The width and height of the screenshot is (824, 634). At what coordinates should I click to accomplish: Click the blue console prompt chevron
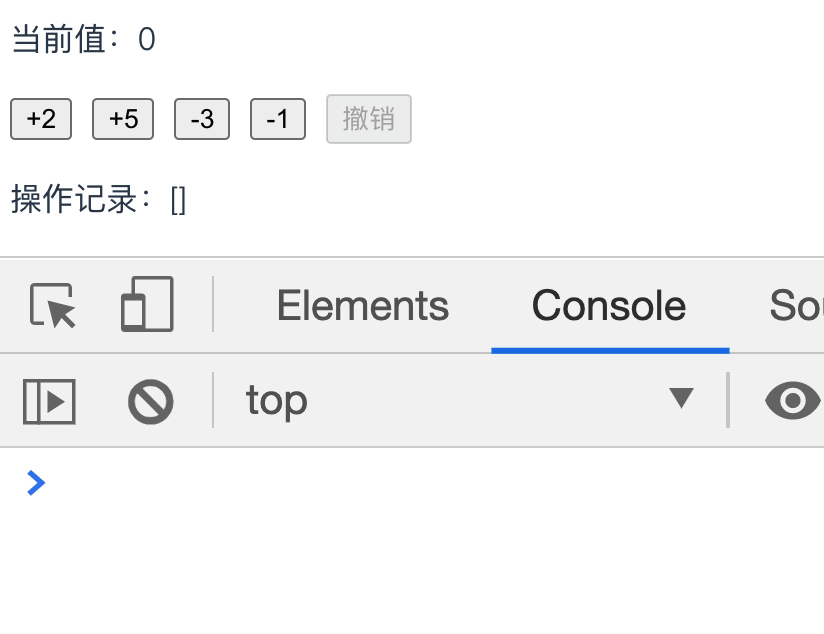pos(36,483)
